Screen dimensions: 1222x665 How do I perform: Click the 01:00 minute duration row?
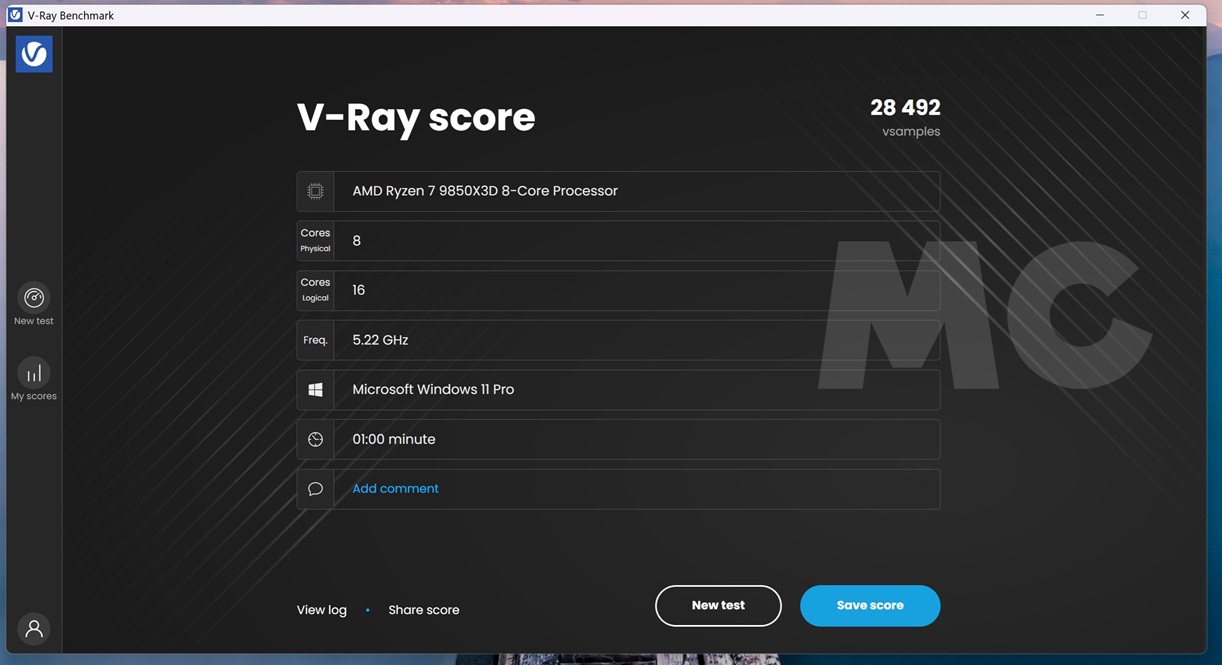pos(636,439)
